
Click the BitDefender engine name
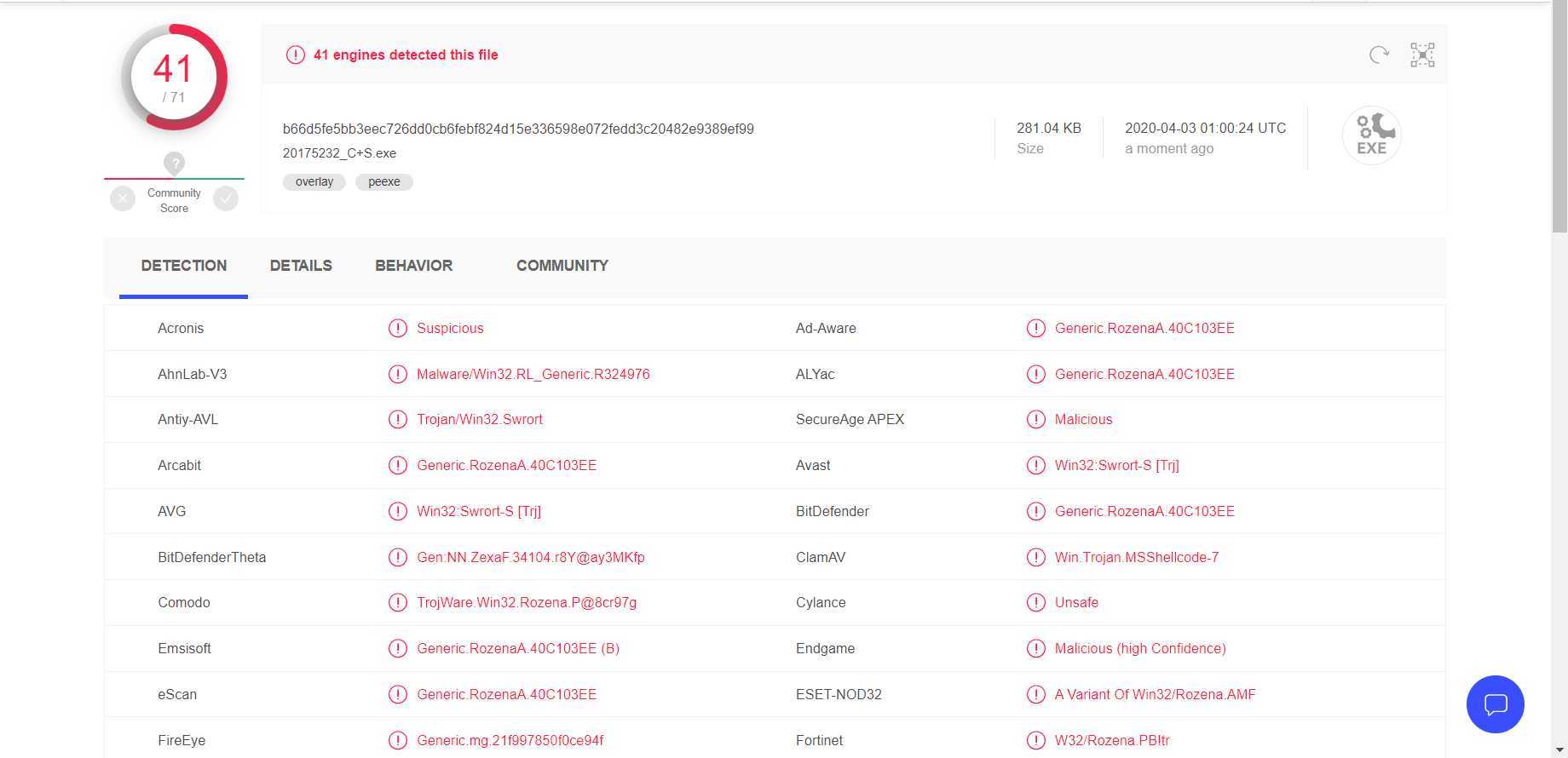(833, 511)
